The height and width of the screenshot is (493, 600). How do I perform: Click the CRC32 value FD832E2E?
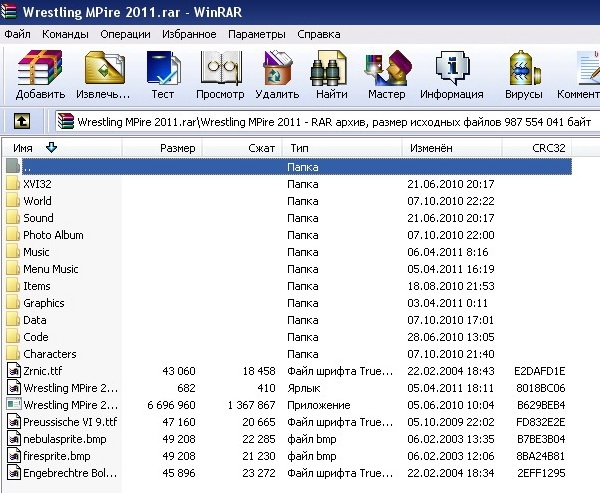[x=541, y=422]
